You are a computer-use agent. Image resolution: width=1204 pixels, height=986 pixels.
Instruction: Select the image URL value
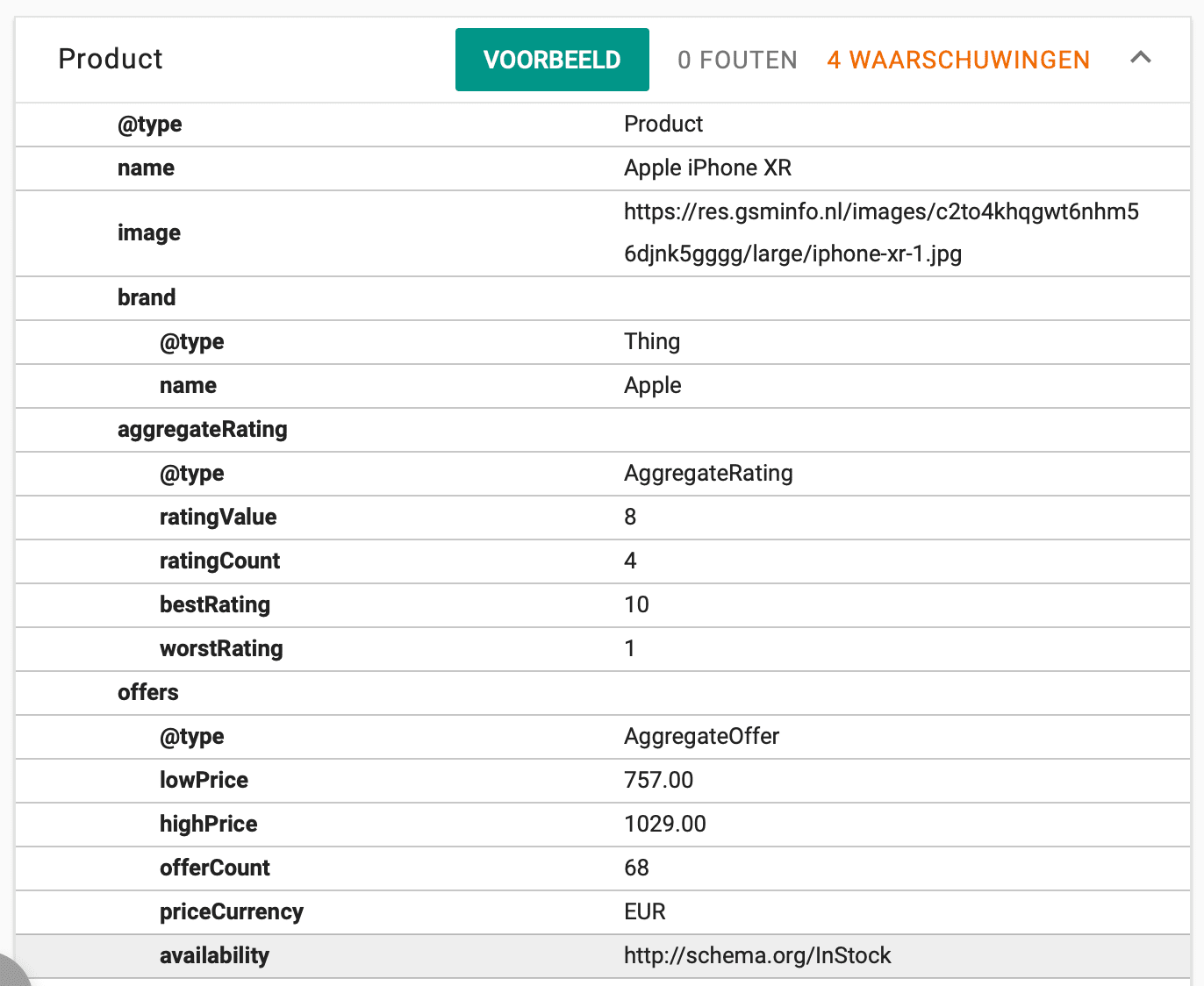880,232
